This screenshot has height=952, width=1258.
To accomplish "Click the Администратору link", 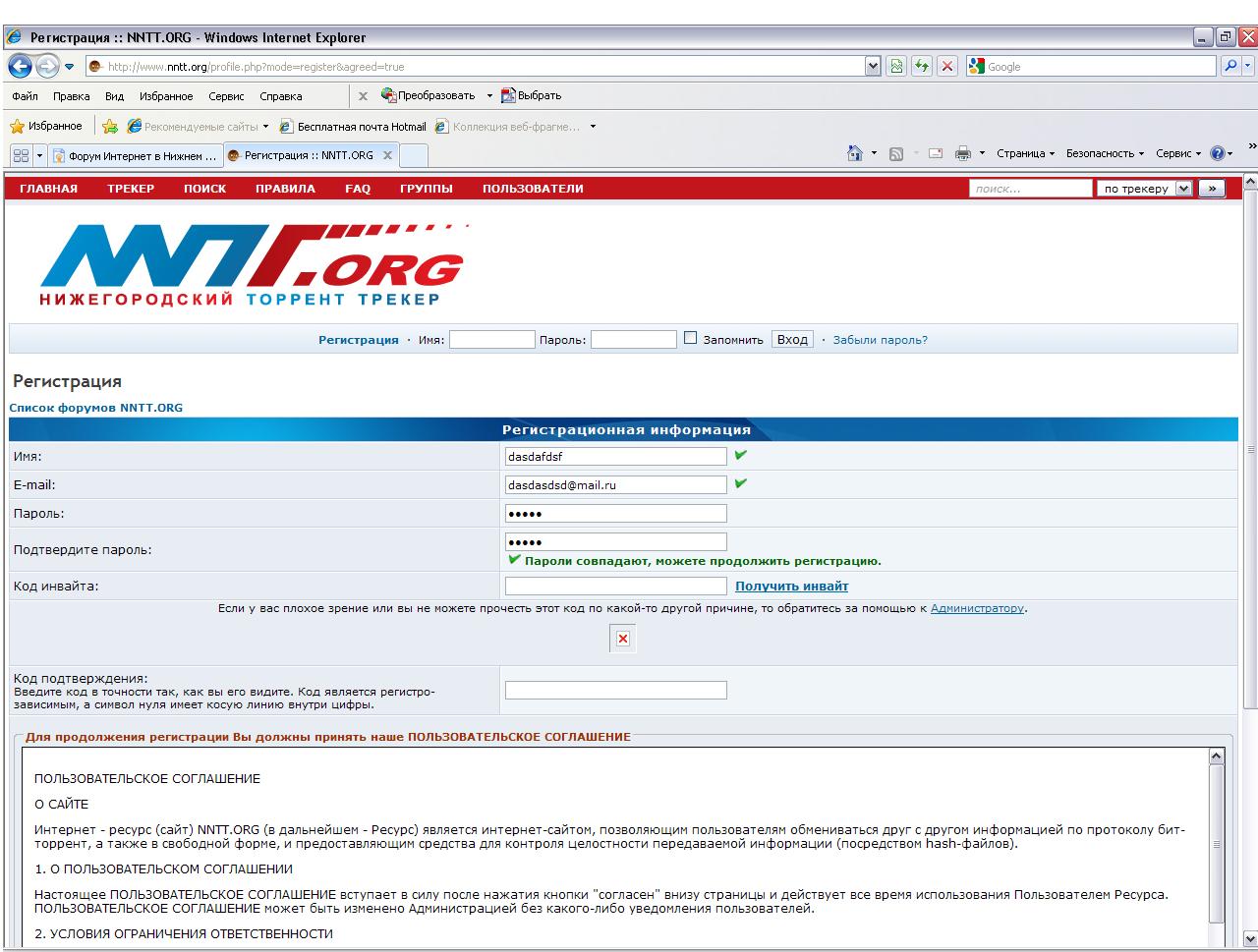I will (x=977, y=608).
